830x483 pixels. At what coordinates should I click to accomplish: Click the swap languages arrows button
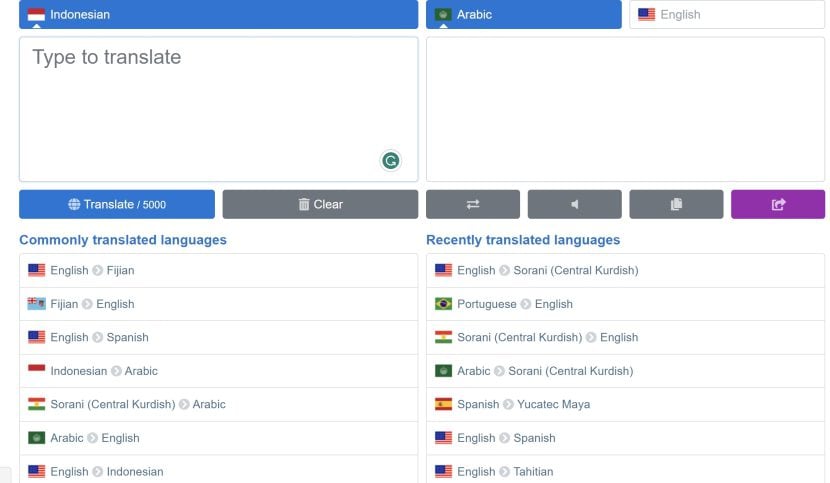[x=473, y=204]
